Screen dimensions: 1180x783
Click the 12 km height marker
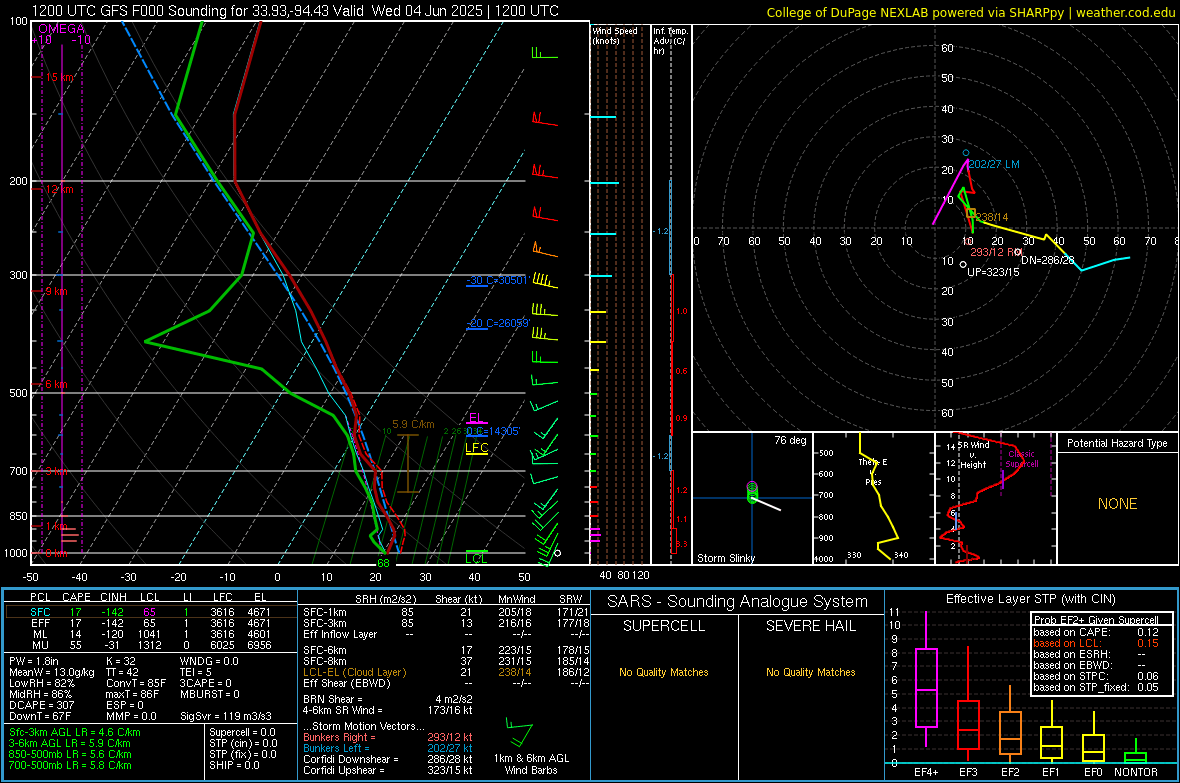pos(59,189)
